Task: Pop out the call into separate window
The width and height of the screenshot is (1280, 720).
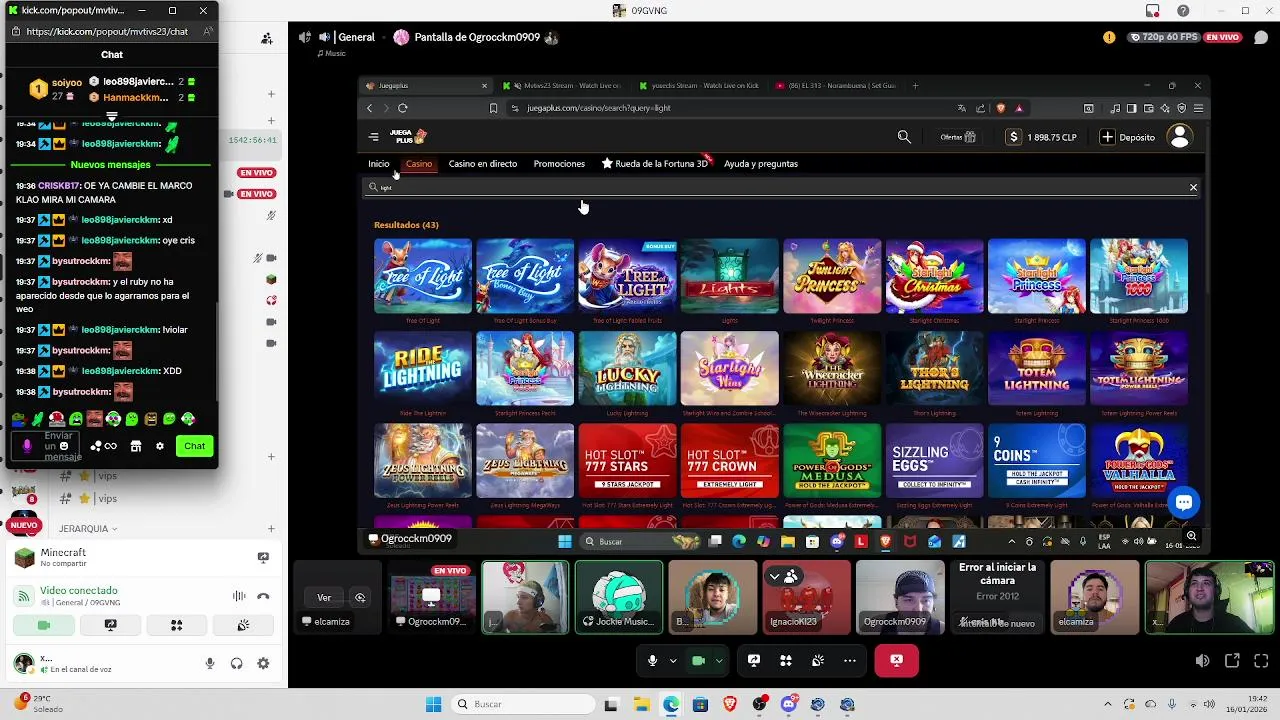Action: tap(1232, 661)
